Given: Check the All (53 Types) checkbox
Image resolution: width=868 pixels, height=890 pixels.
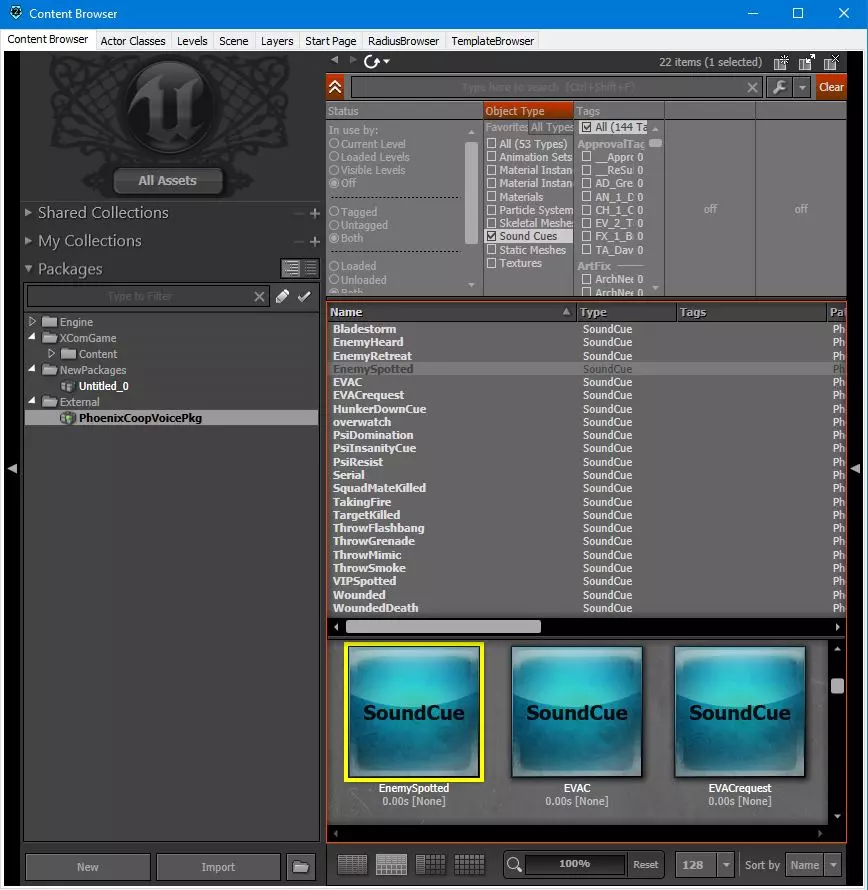Looking at the screenshot, I should [492, 144].
